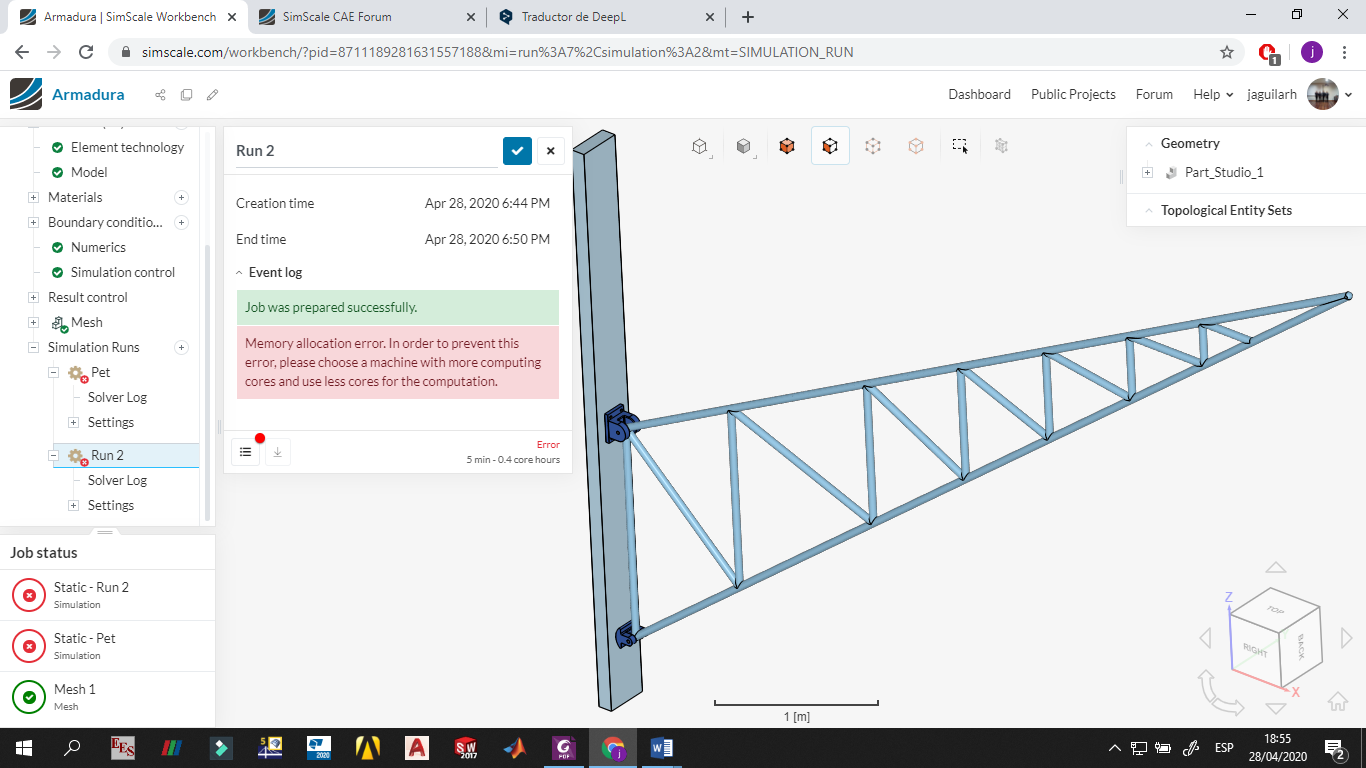This screenshot has width=1366, height=768.
Task: Rename the project using the pencil icon
Action: tap(211, 94)
